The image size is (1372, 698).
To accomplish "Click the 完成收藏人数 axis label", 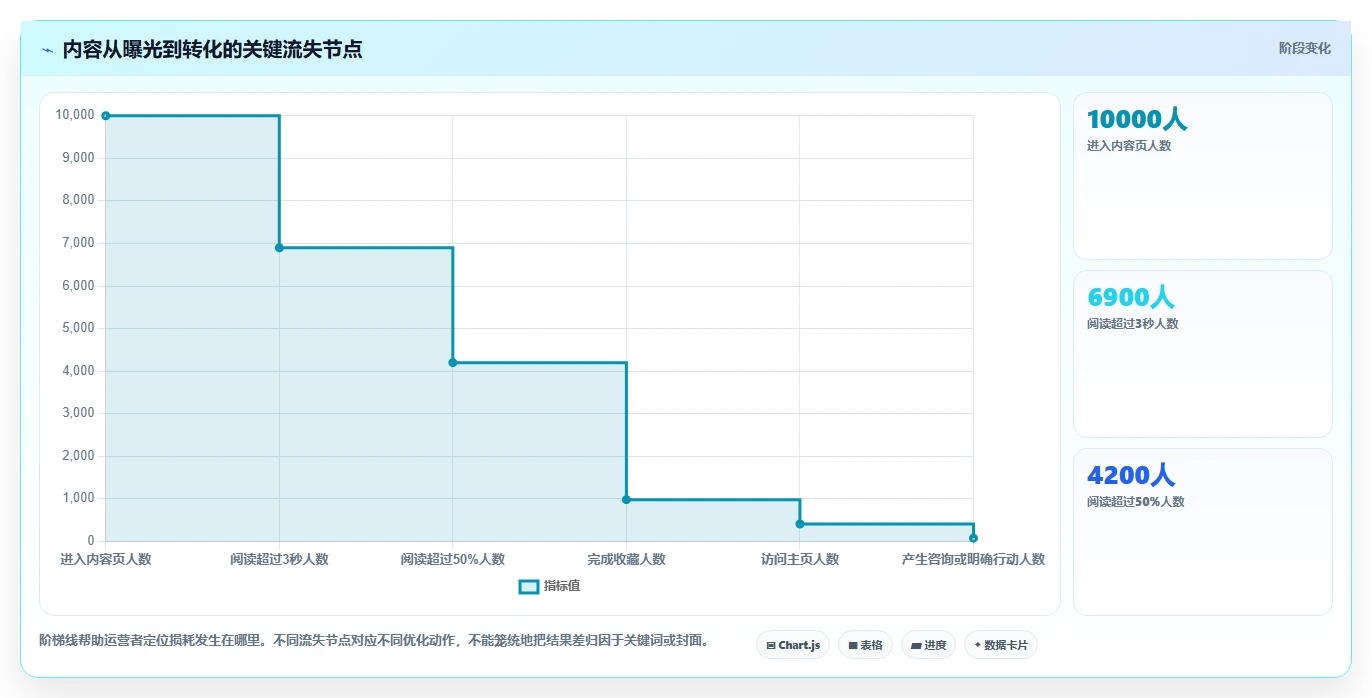I will pyautogui.click(x=626, y=559).
